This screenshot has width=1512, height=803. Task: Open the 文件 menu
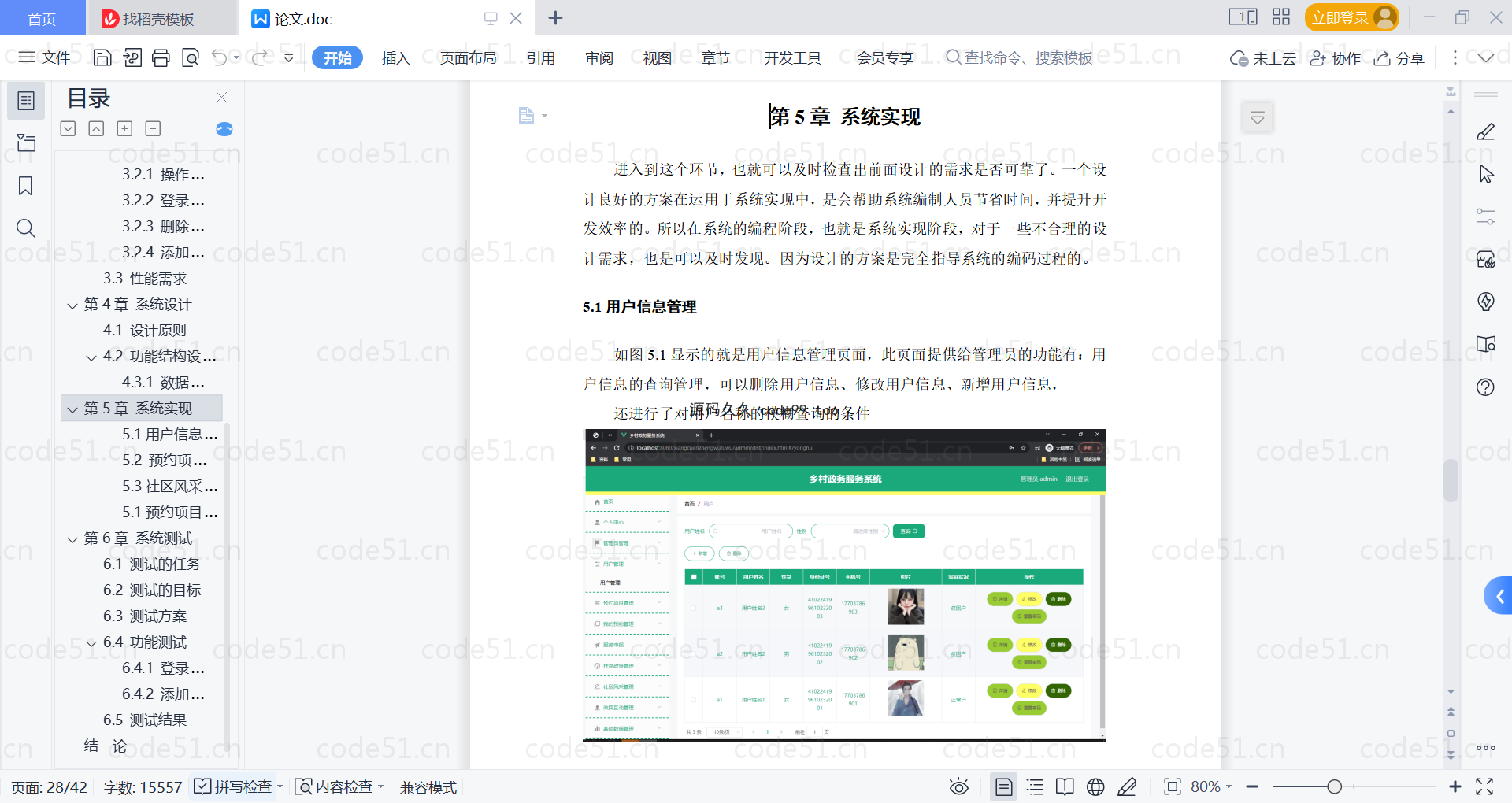pyautogui.click(x=45, y=57)
